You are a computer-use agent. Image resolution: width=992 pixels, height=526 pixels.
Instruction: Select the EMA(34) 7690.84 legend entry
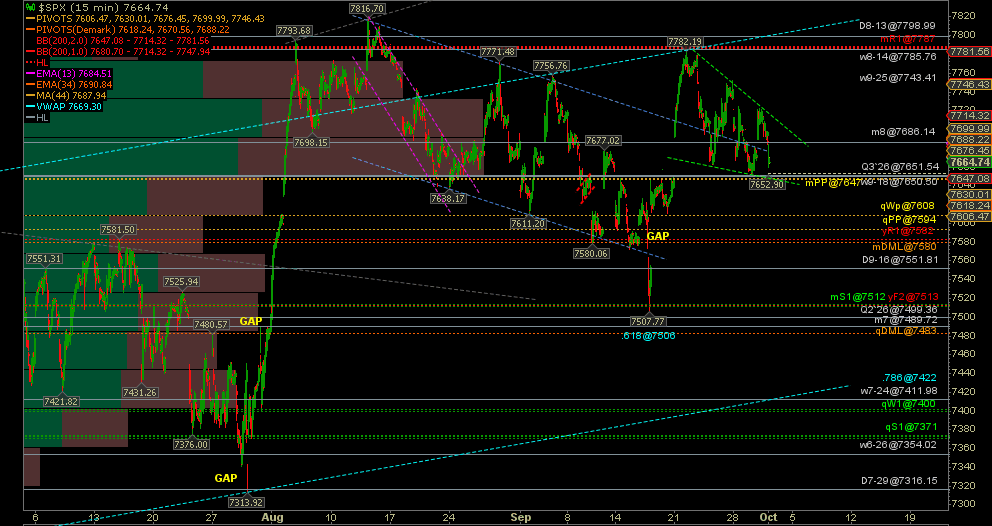68,84
